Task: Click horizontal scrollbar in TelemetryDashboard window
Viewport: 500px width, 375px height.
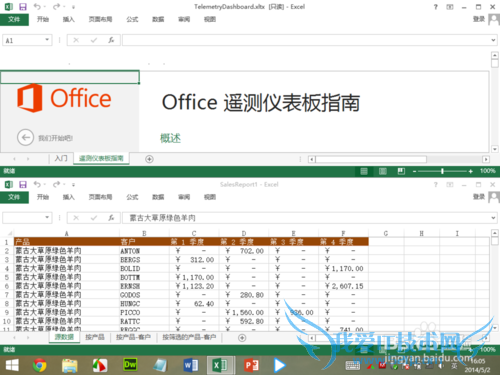Action: click(371, 159)
